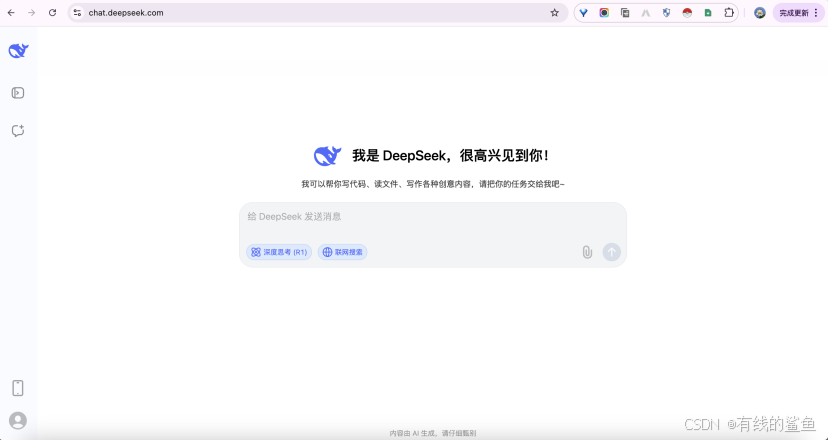Click the site info icon in address bar
The image size is (828, 440).
pyautogui.click(x=78, y=13)
